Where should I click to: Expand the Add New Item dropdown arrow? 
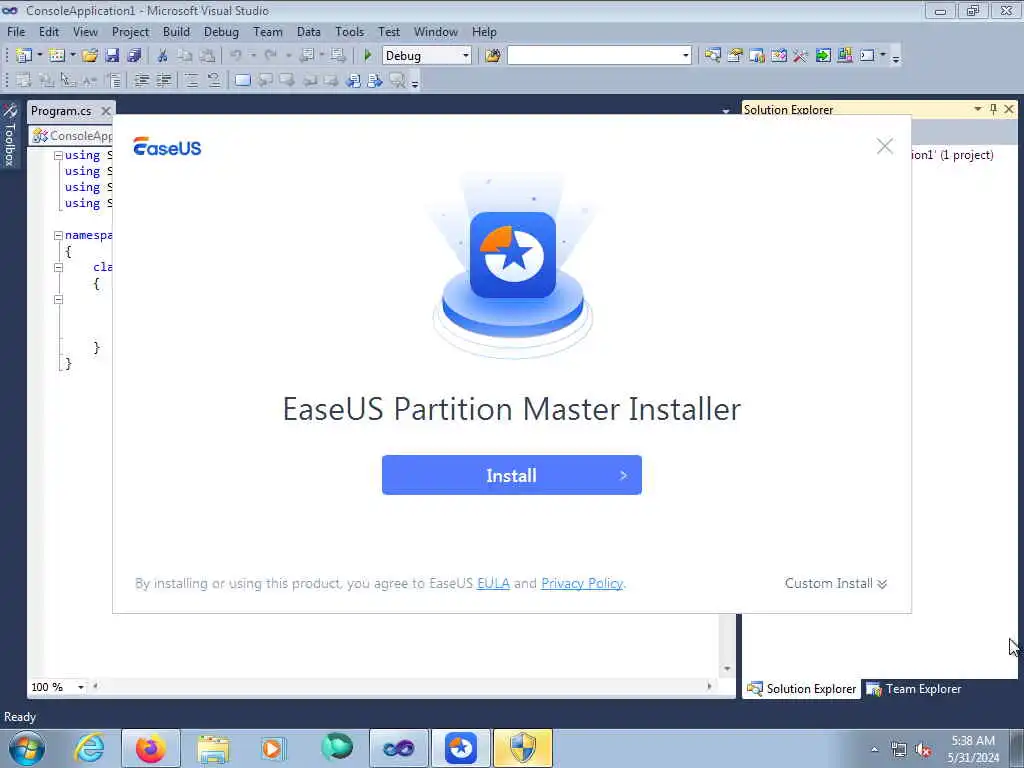(x=72, y=56)
